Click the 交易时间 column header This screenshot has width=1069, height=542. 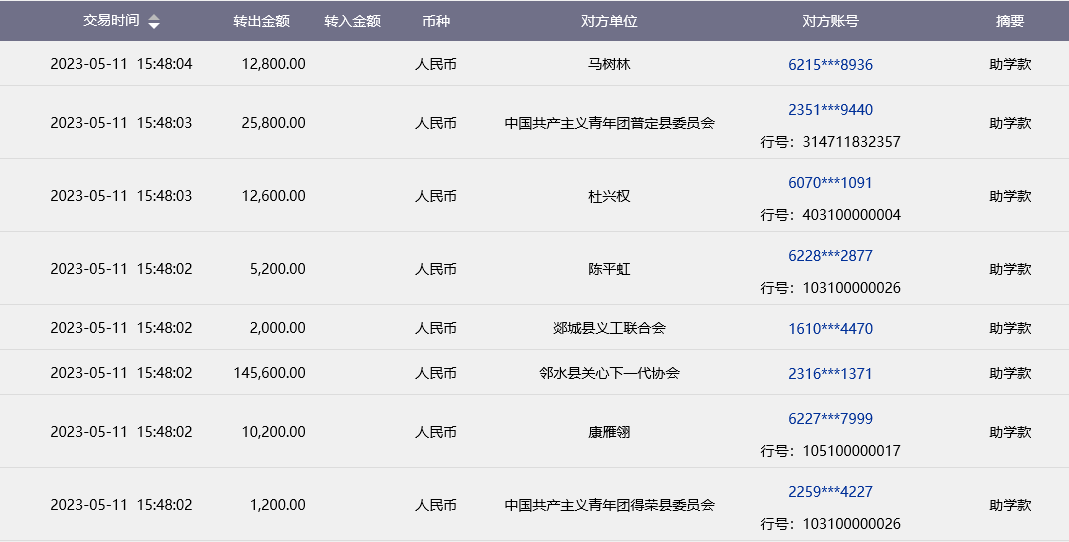point(111,21)
